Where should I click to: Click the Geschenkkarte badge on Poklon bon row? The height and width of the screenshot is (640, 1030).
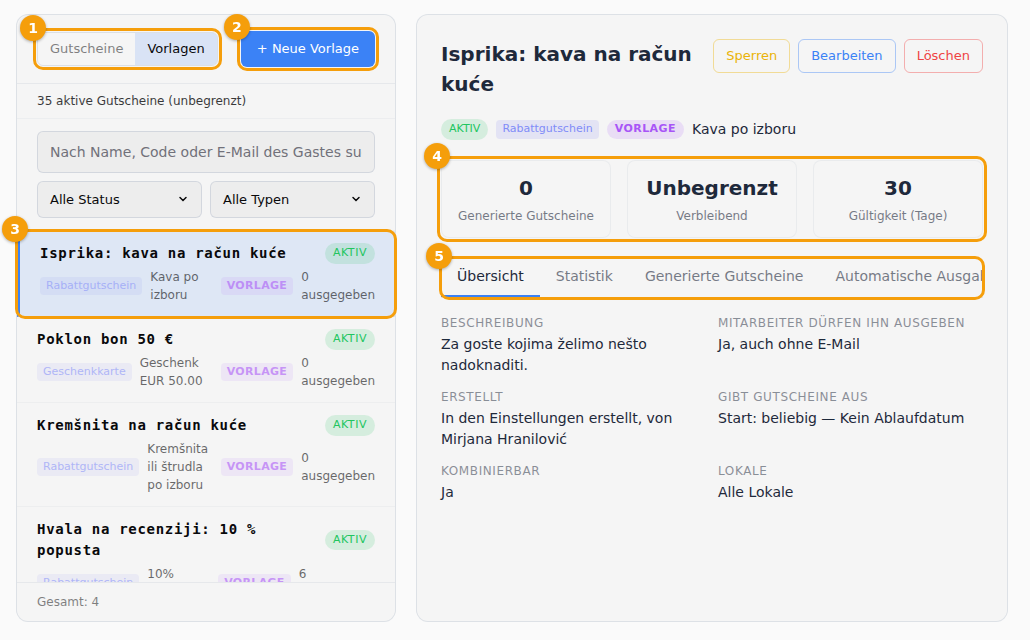click(x=84, y=371)
